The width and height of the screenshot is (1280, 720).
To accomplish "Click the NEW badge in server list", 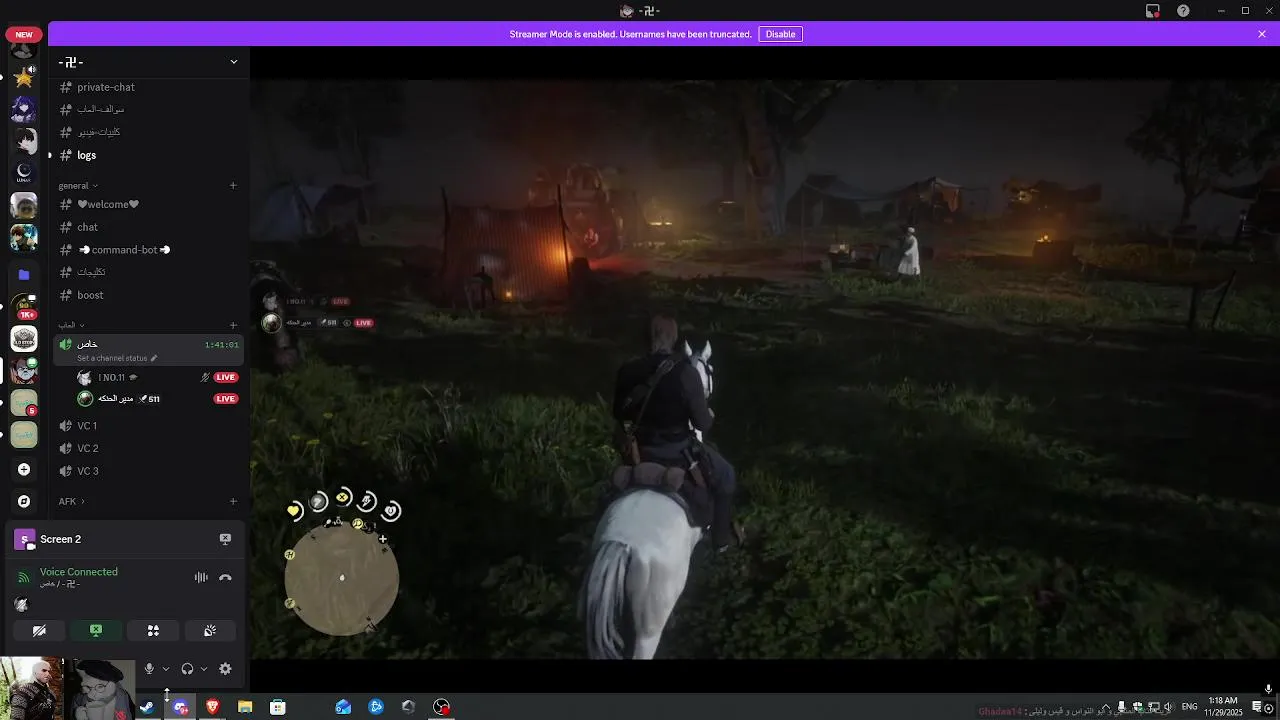I will point(24,34).
